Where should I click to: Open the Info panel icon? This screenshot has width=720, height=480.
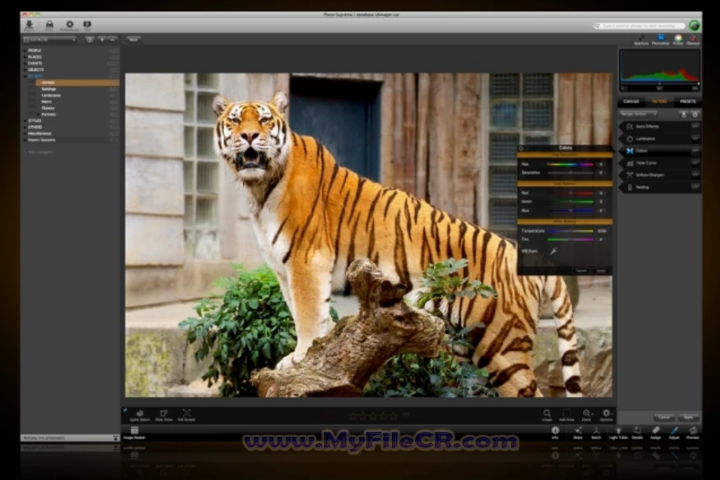pos(555,430)
